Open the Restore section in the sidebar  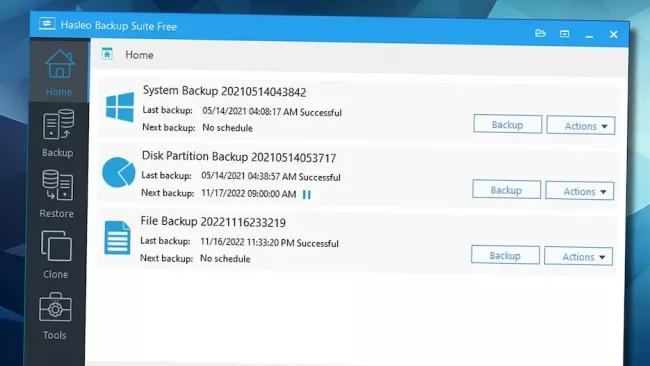click(57, 194)
